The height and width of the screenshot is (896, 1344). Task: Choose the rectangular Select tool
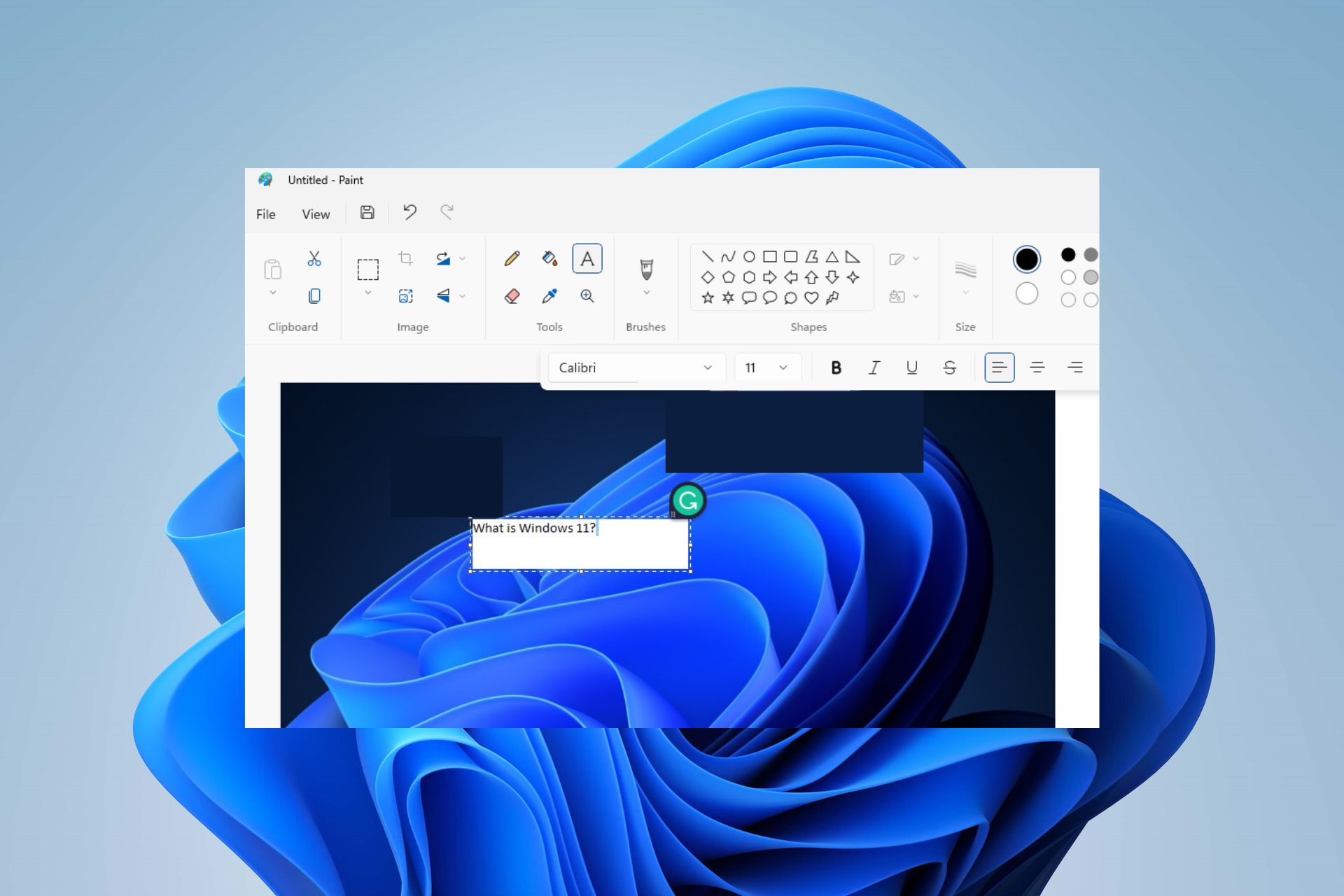pyautogui.click(x=367, y=269)
